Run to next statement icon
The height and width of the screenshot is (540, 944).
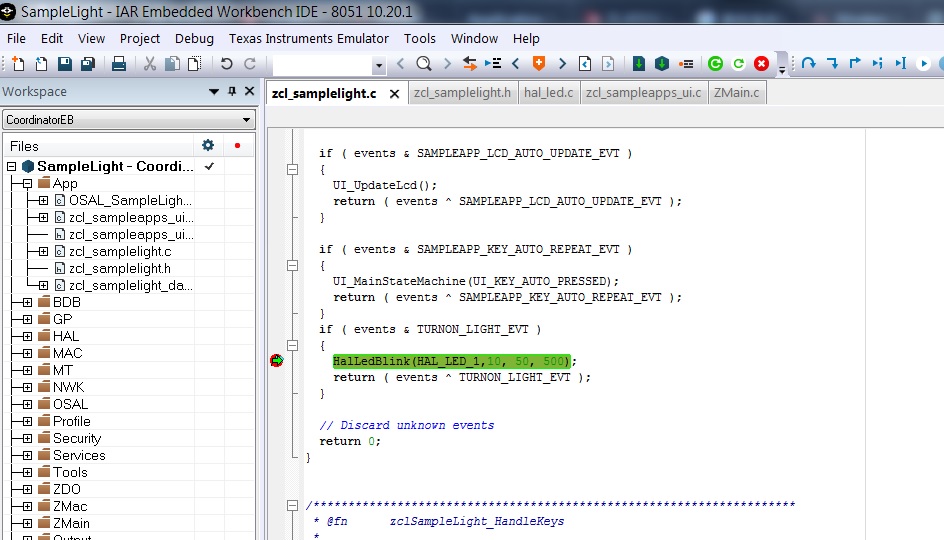878,63
